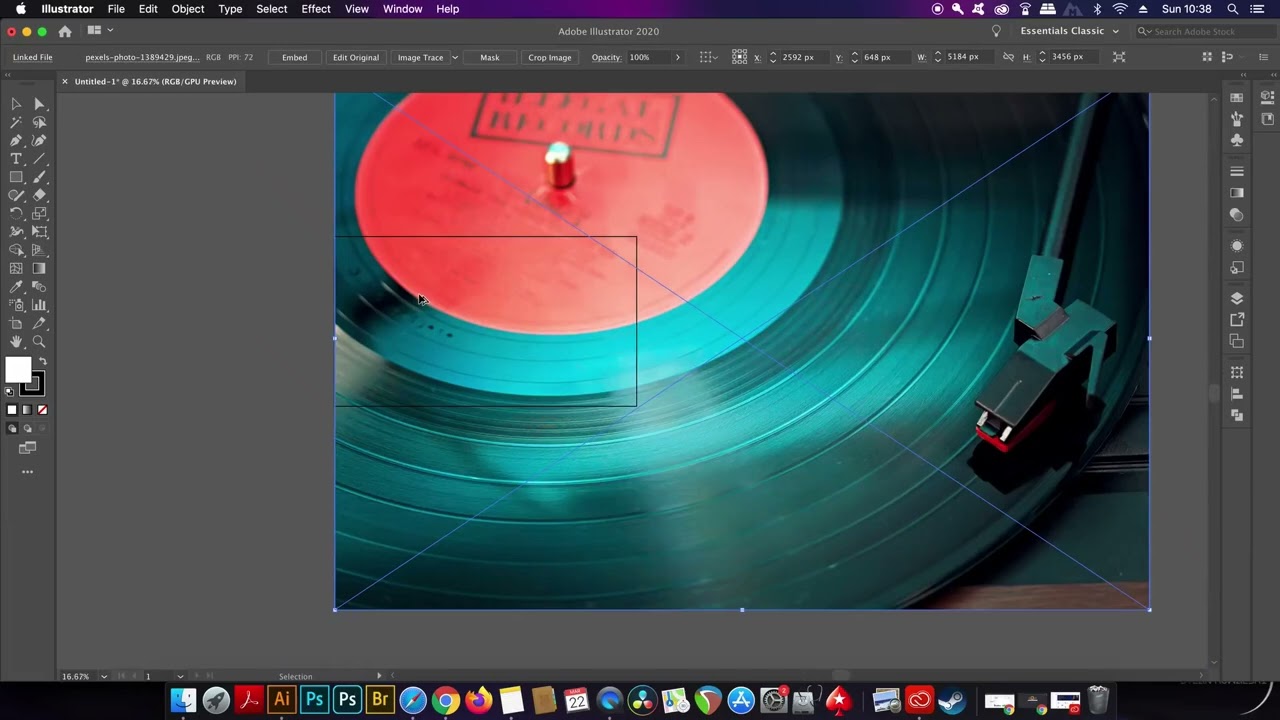Open the Align panel icon
Viewport: 1280px width, 720px height.
tap(1237, 394)
